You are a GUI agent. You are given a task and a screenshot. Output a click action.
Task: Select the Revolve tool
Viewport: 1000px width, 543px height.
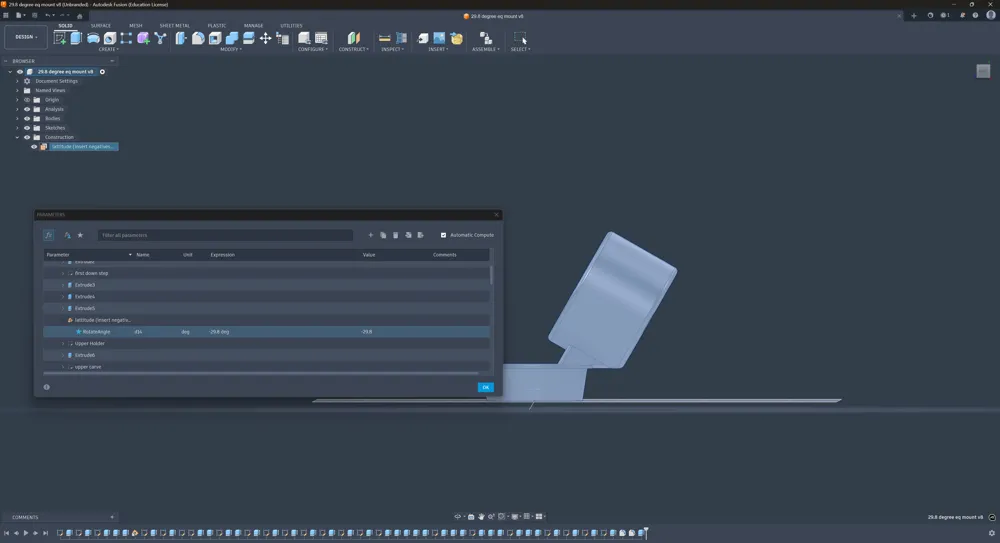93,38
